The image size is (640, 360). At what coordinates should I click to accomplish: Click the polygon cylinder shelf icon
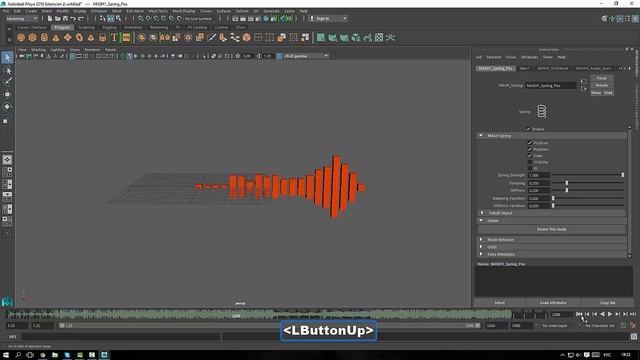pyautogui.click(x=44, y=38)
